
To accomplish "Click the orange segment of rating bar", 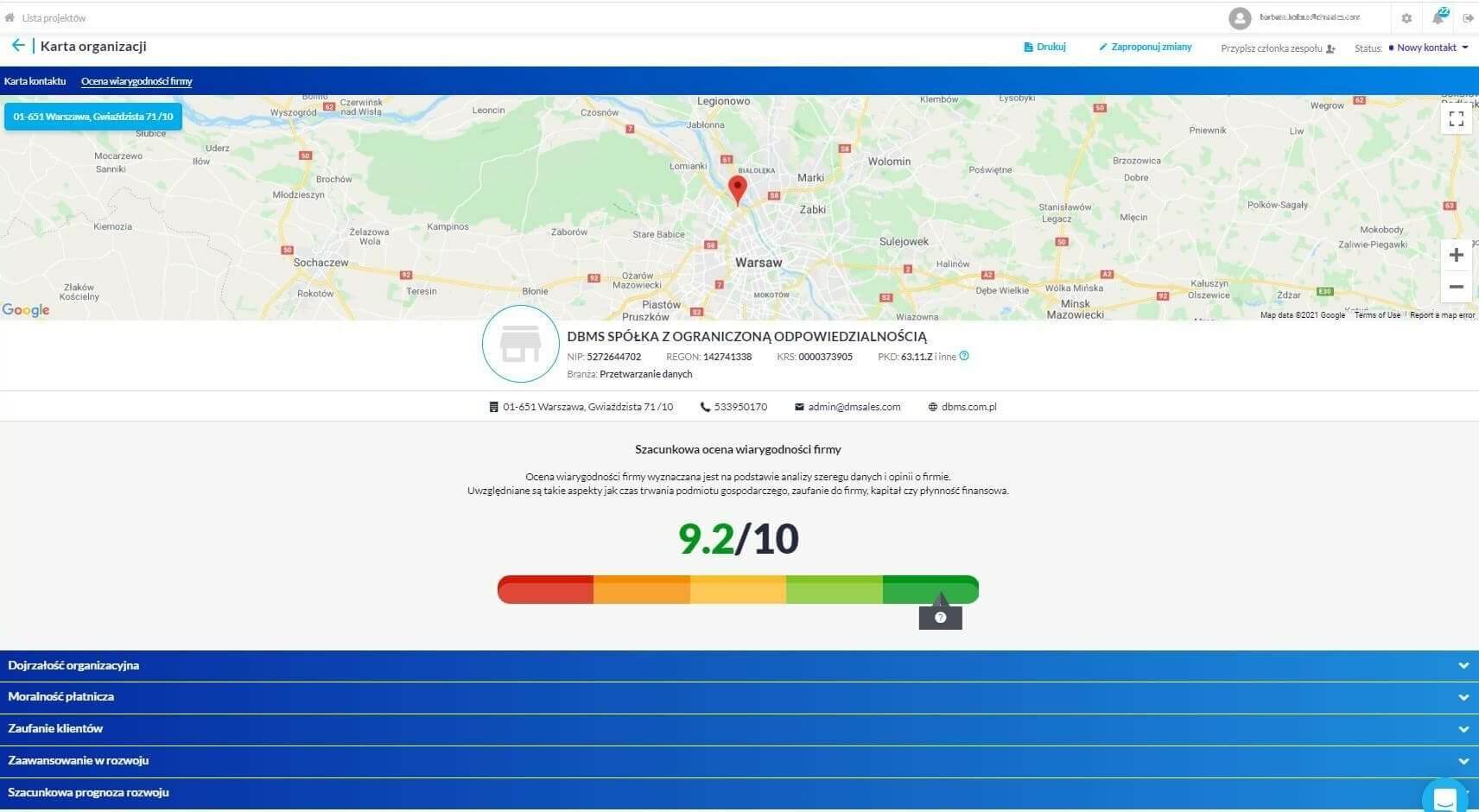I will [642, 590].
